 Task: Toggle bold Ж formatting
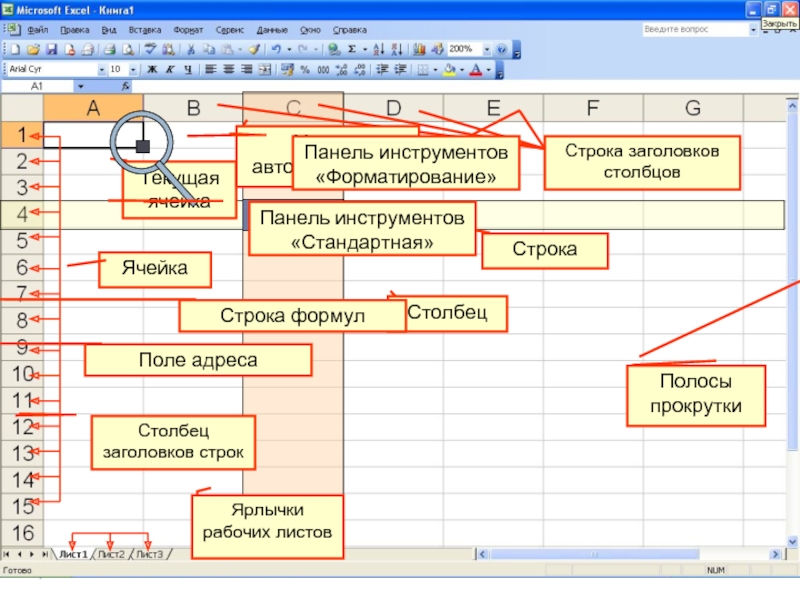tap(152, 70)
